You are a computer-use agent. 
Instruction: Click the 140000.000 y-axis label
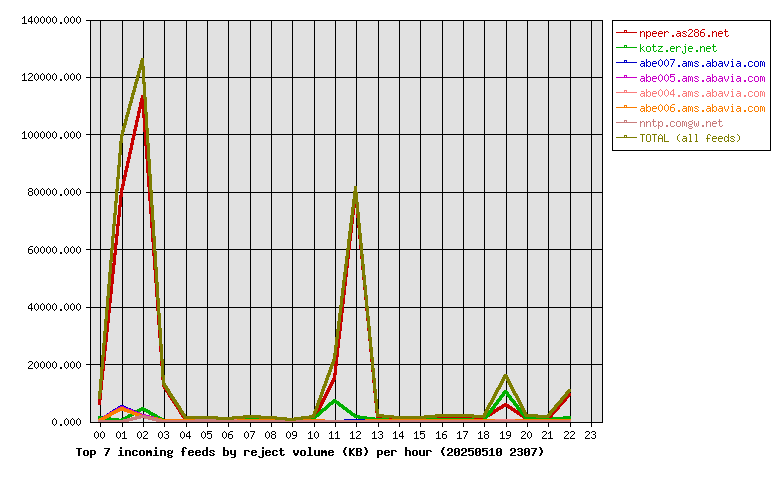[x=51, y=20]
